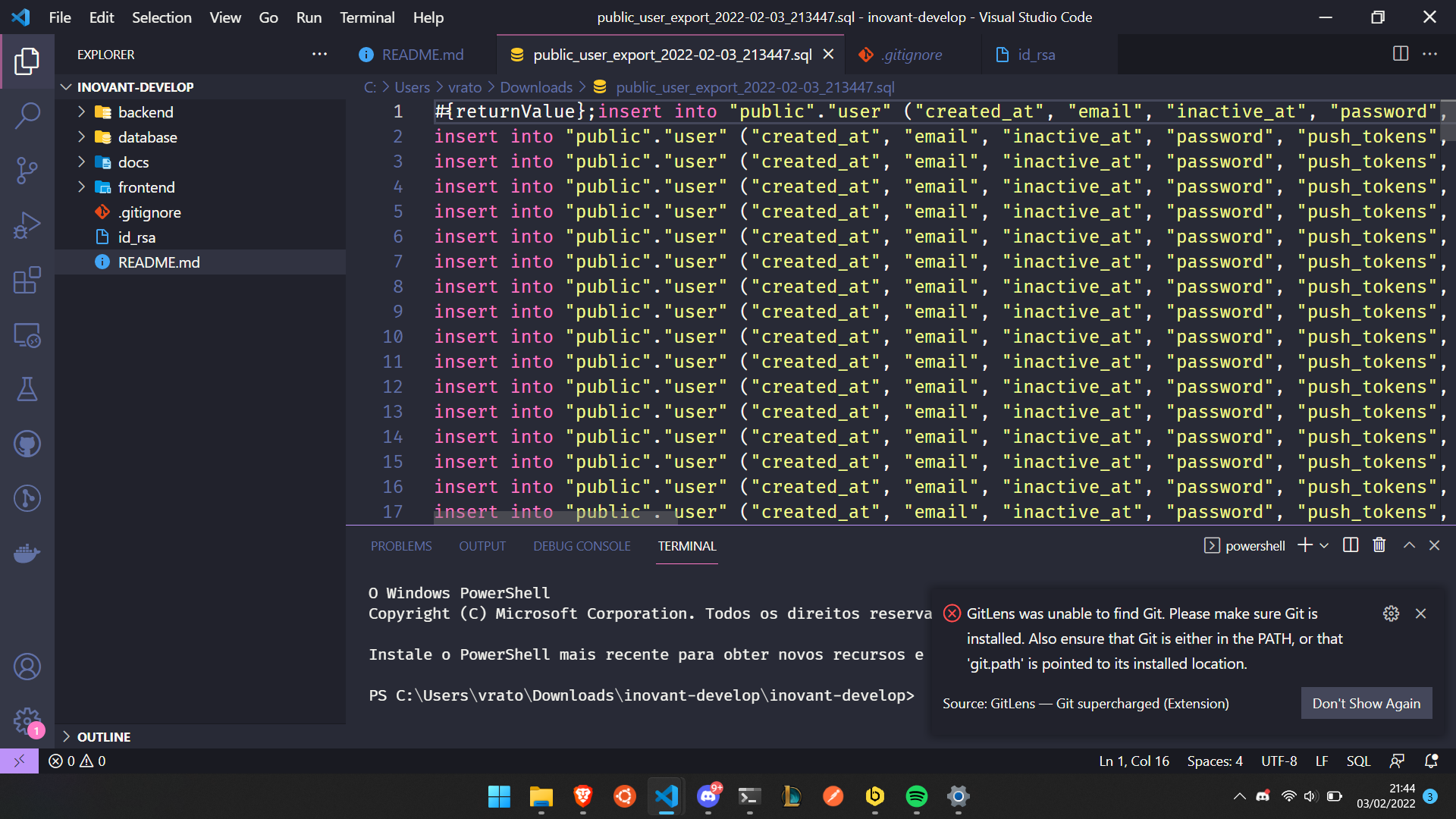This screenshot has height=819, width=1456.
Task: Open the Terminal menu
Action: [367, 17]
